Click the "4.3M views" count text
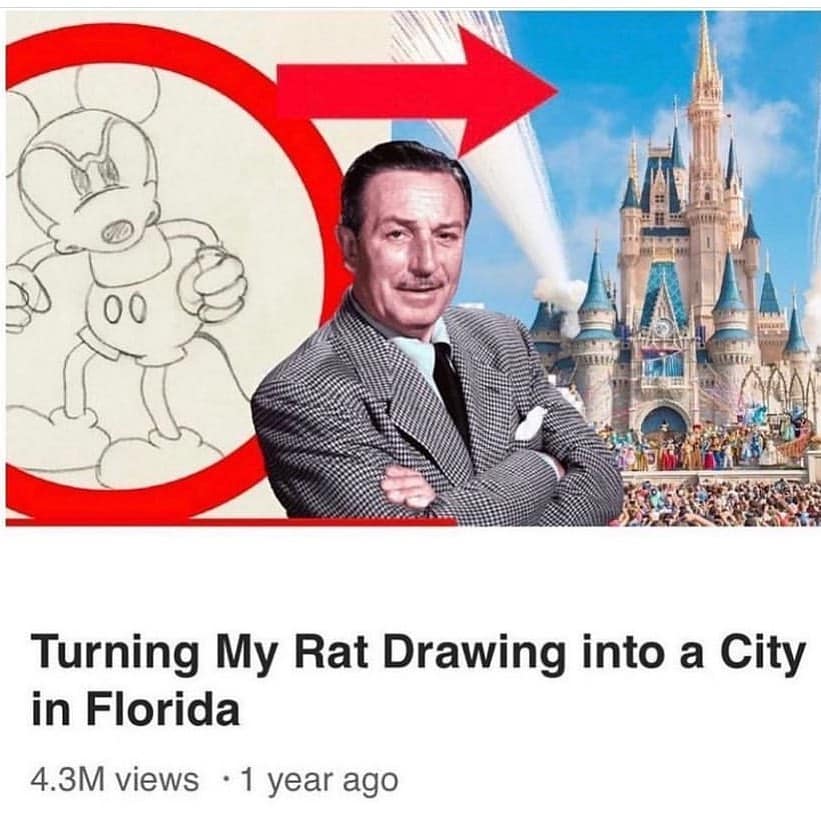 [115, 780]
